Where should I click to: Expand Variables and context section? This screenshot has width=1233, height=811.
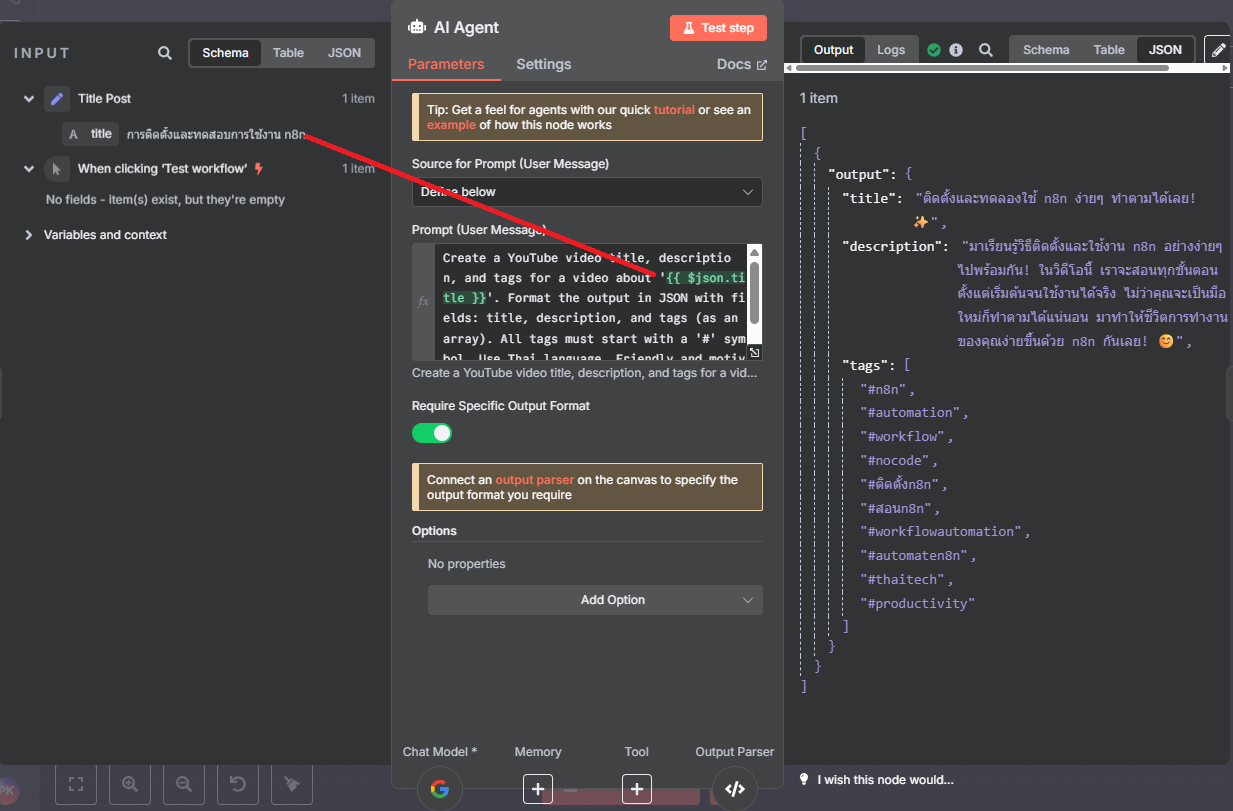click(x=28, y=235)
